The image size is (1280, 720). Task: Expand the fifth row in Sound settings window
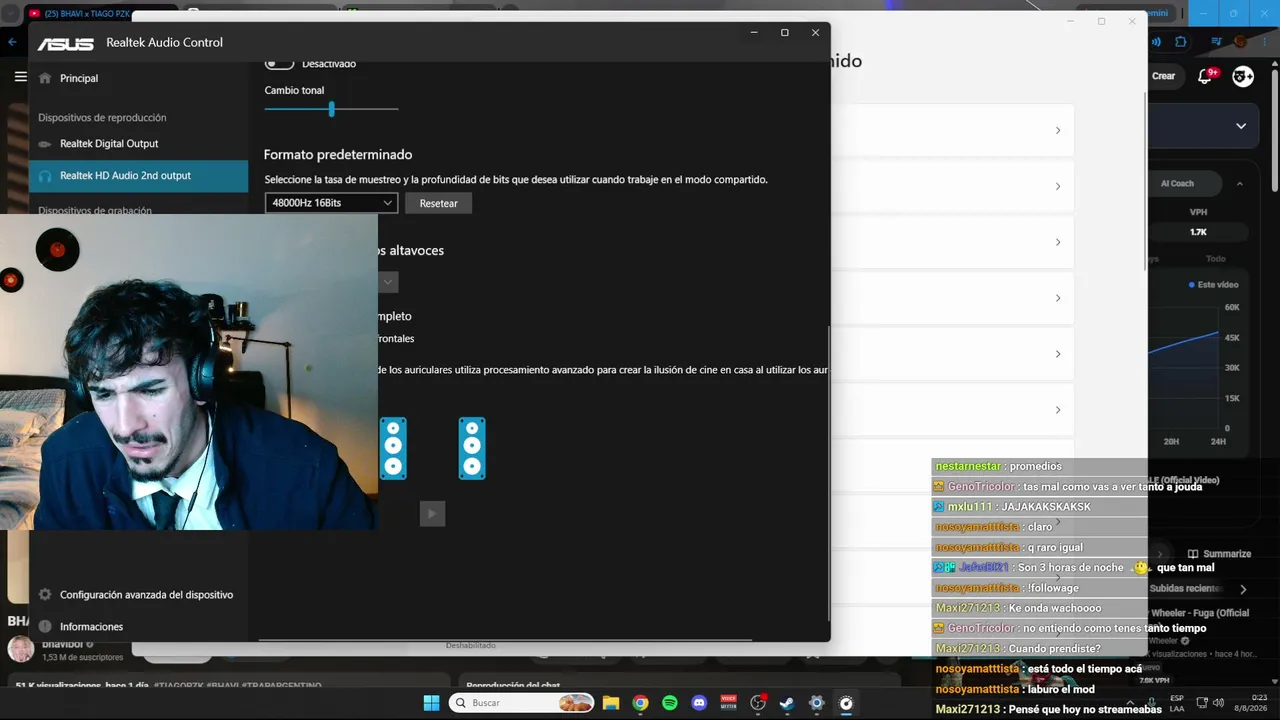pyautogui.click(x=1058, y=354)
